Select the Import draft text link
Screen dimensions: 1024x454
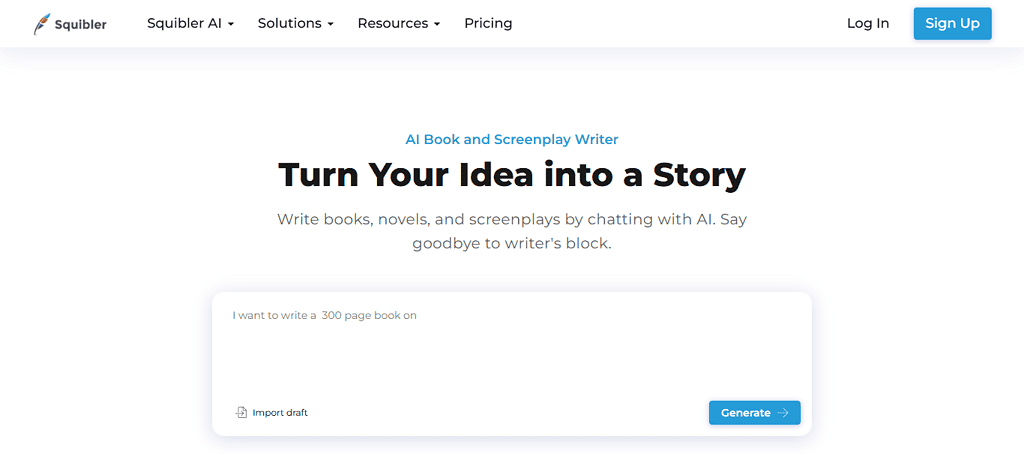[280, 412]
